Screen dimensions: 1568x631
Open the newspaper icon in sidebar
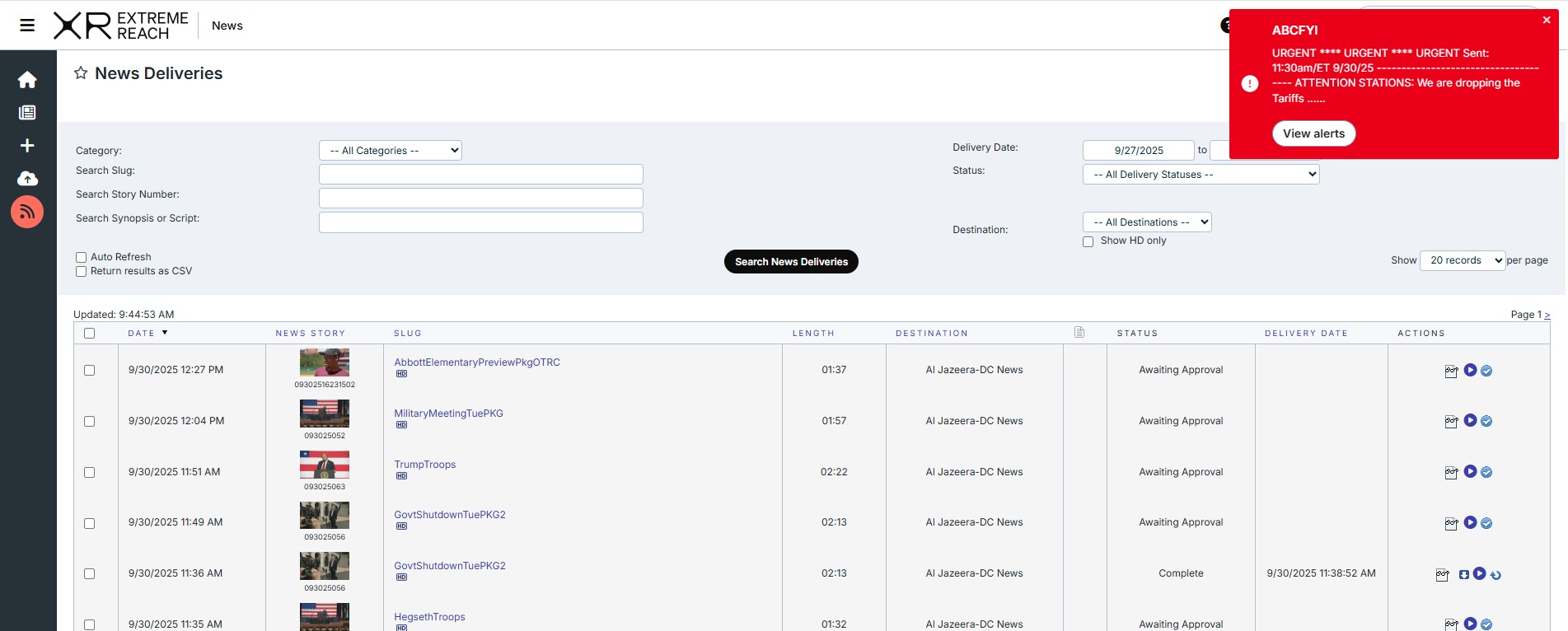coord(27,113)
